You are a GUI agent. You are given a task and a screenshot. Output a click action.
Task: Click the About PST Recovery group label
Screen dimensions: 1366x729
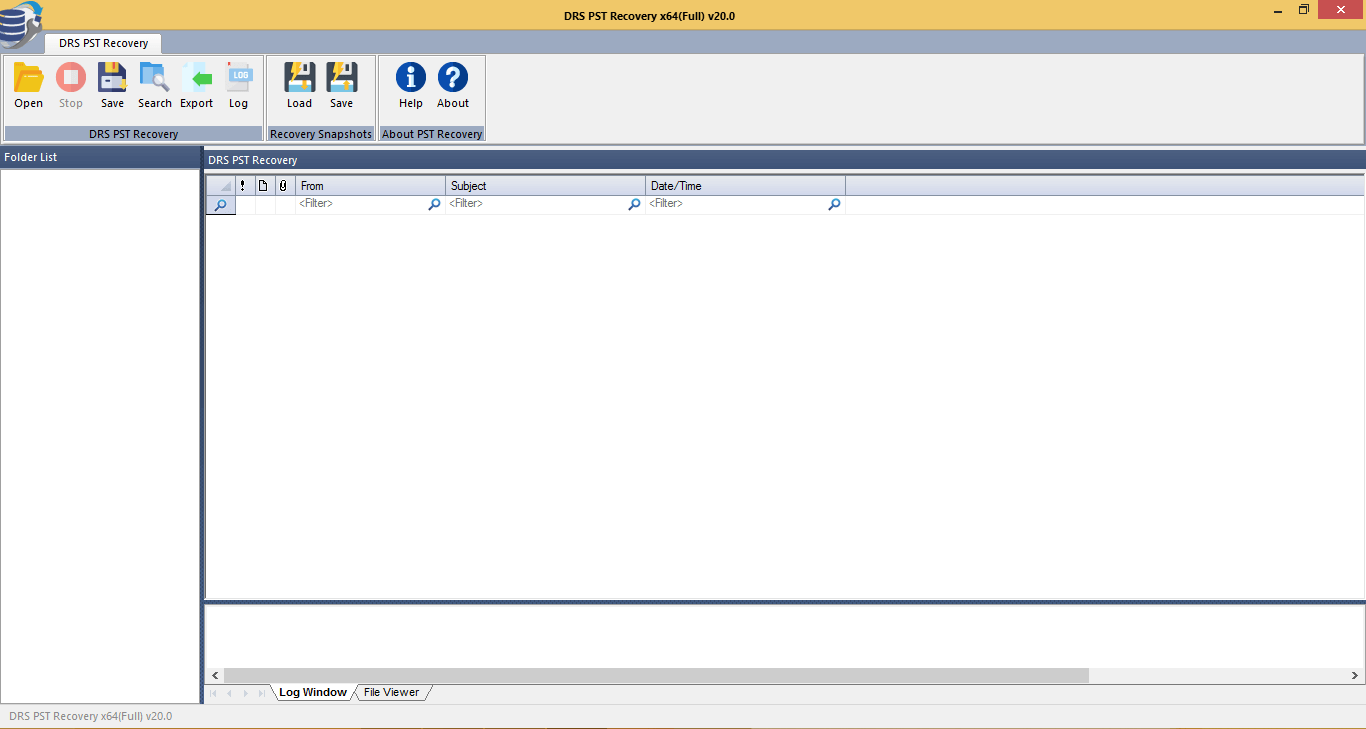pos(432,134)
